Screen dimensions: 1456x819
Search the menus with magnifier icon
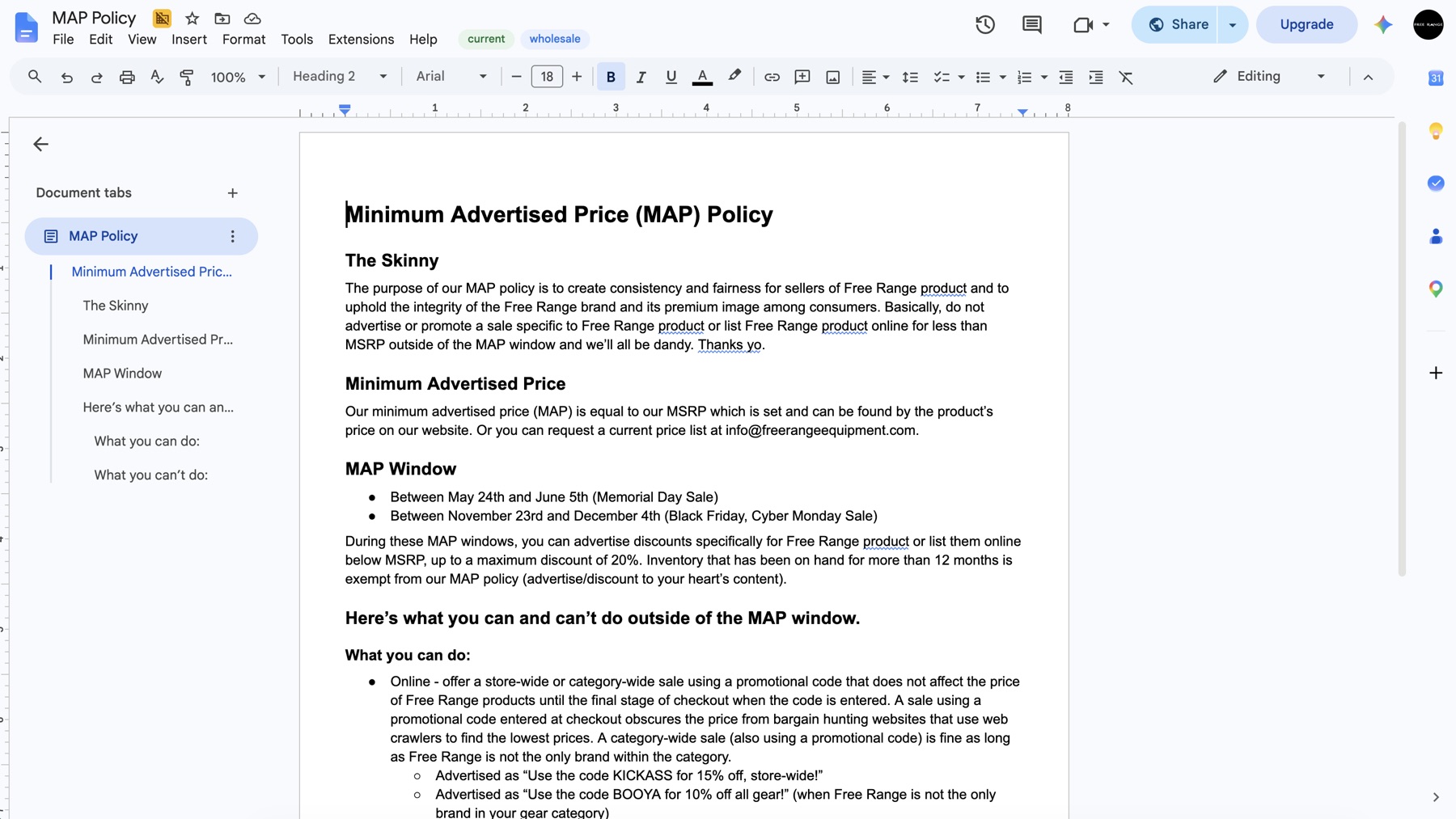(x=35, y=77)
